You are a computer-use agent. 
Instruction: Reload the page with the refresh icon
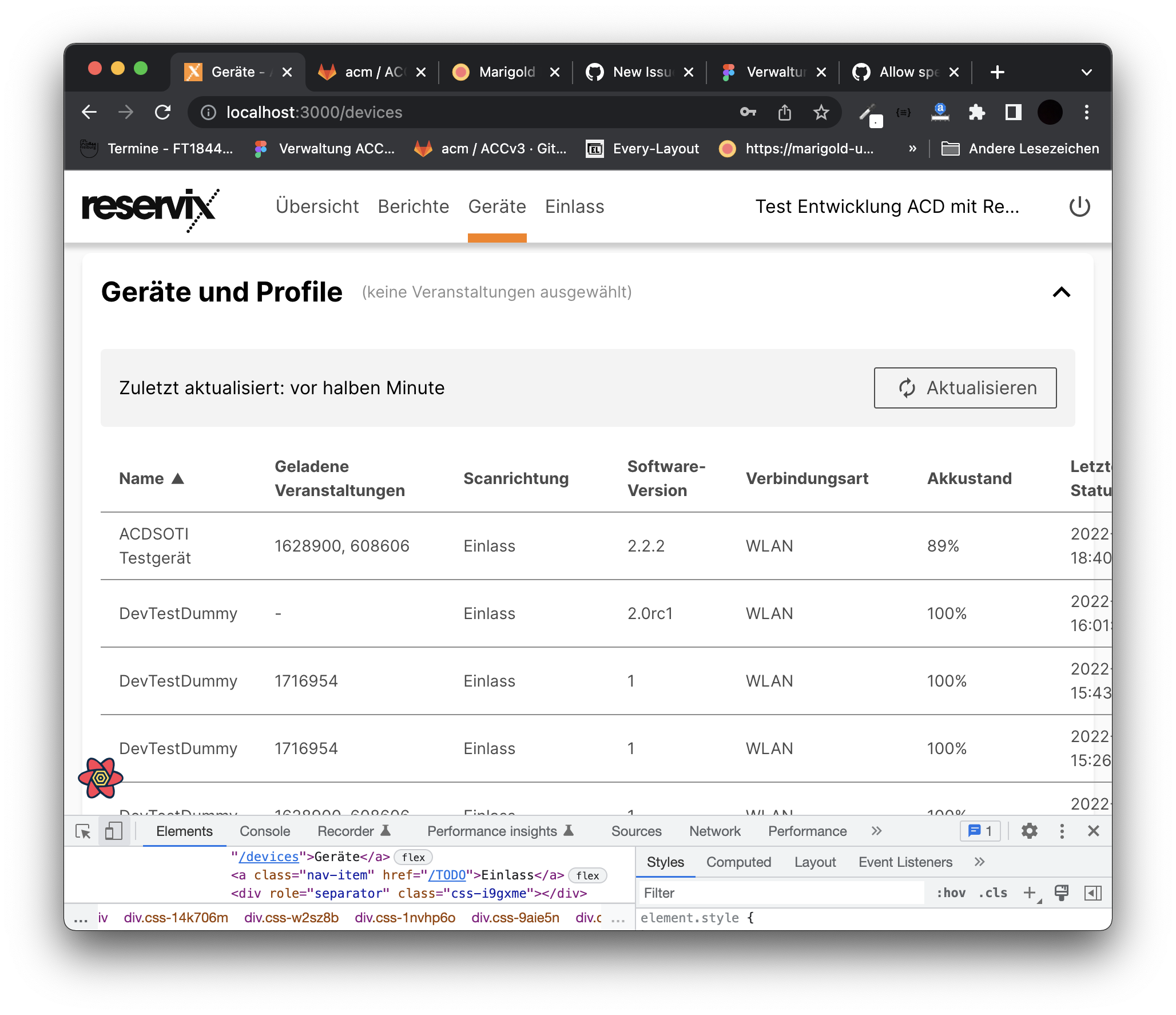click(x=163, y=112)
